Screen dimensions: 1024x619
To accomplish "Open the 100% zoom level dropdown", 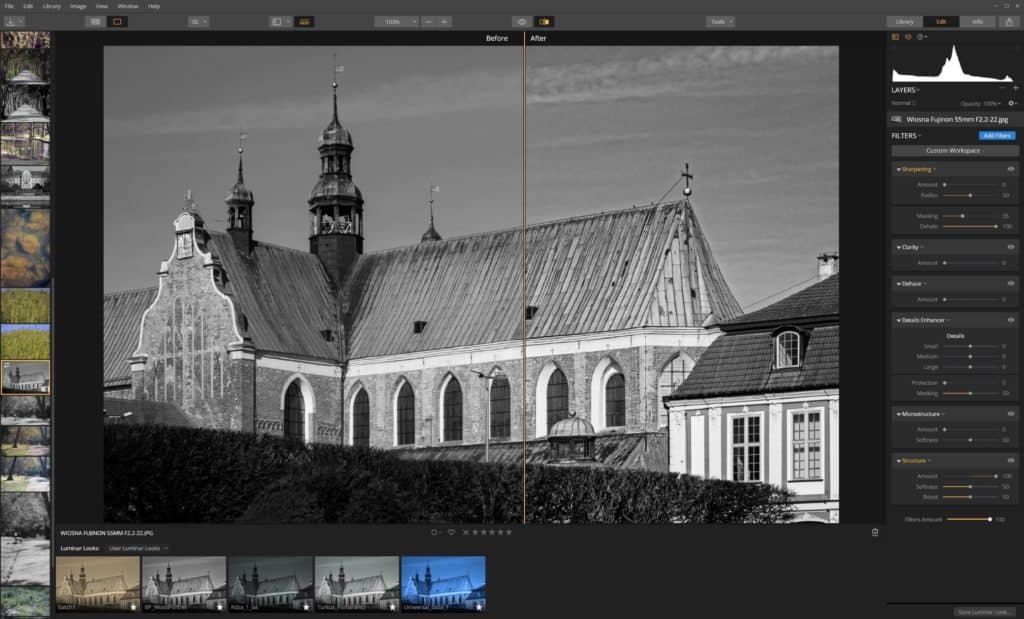I will click(396, 21).
